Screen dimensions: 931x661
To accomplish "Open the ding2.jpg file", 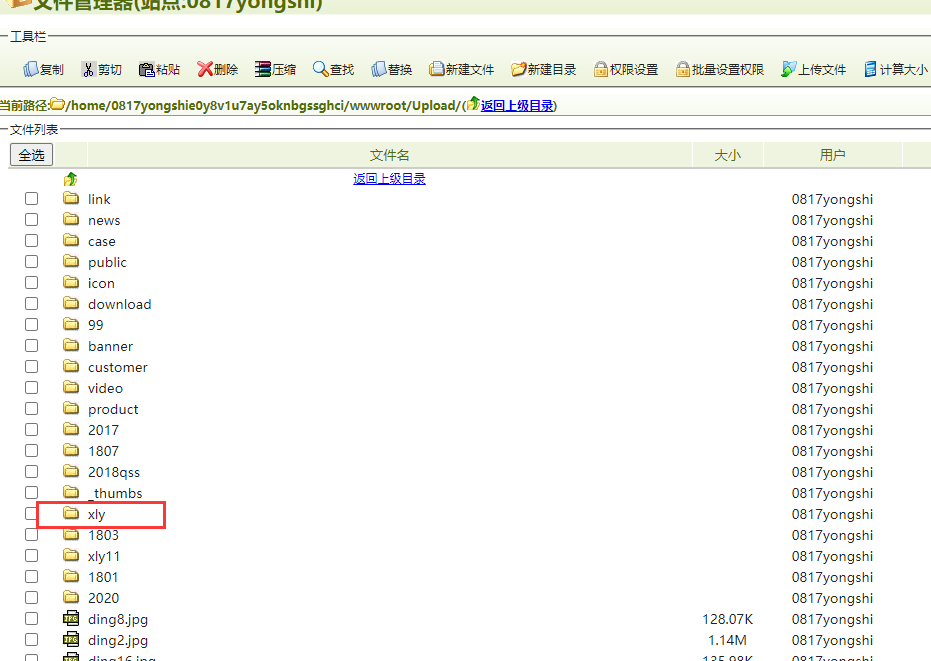I will (x=118, y=640).
